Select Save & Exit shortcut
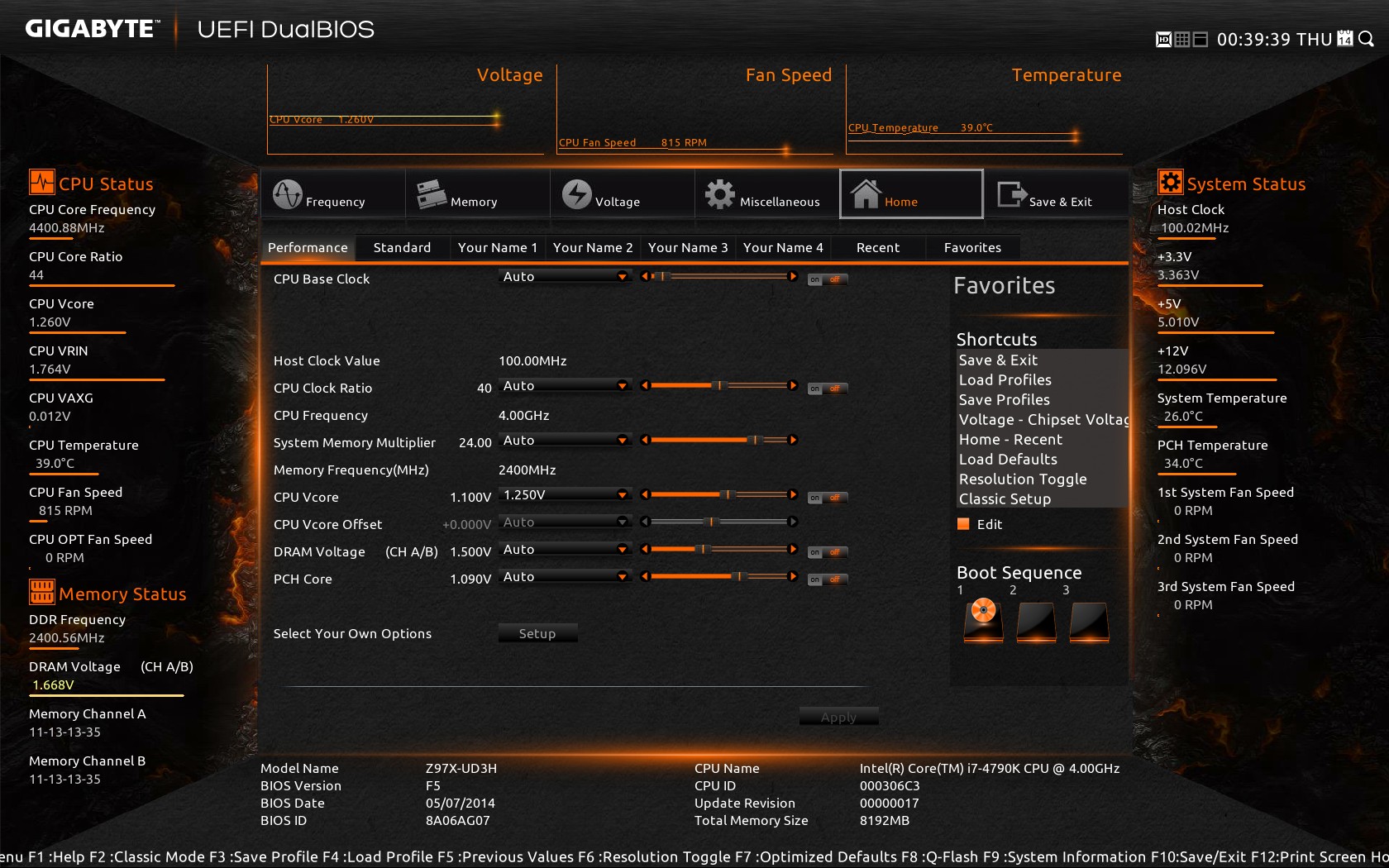Image resolution: width=1389 pixels, height=868 pixels. tap(1042, 360)
